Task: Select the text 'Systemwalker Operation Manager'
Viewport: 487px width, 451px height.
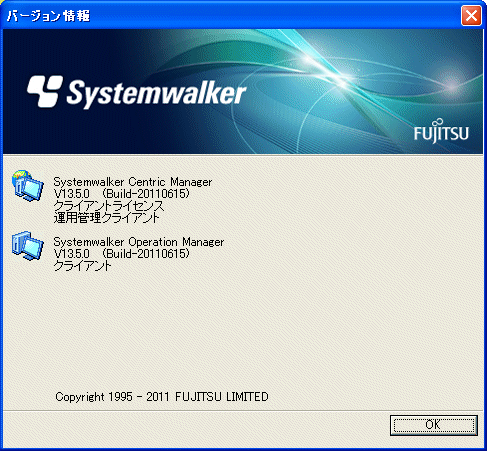Action: (x=139, y=242)
